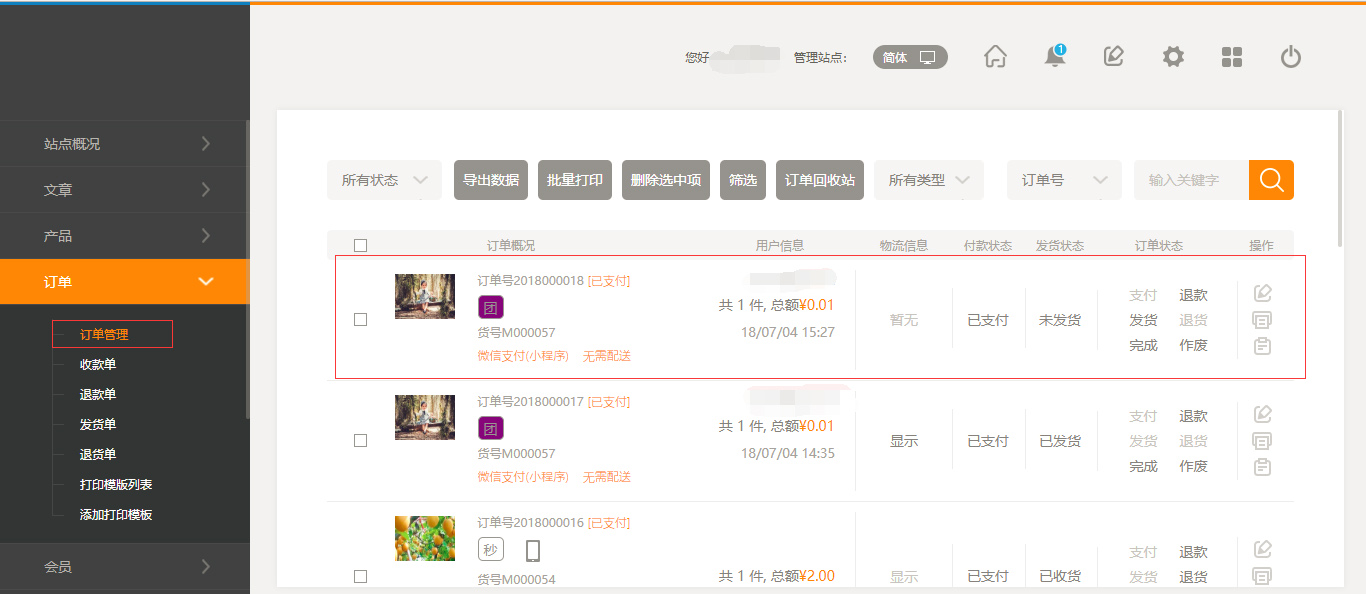Click product thumbnail of order 2018000016
The image size is (1366, 594).
pyautogui.click(x=425, y=538)
